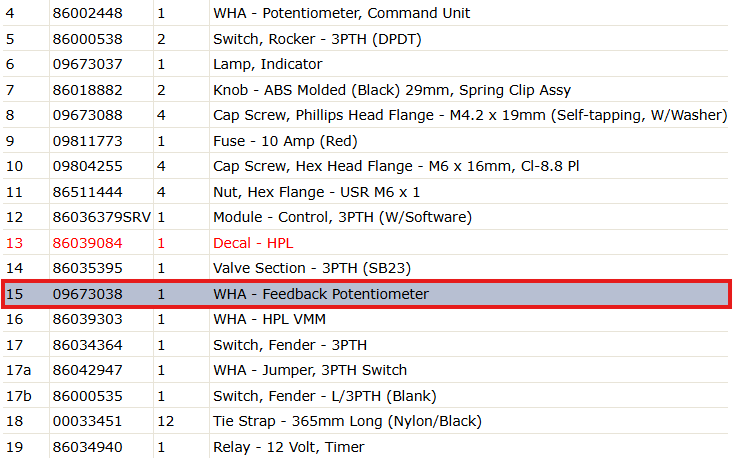Select item 17a WHA - Jumper row
This screenshot has height=458, width=733.
coord(366,370)
